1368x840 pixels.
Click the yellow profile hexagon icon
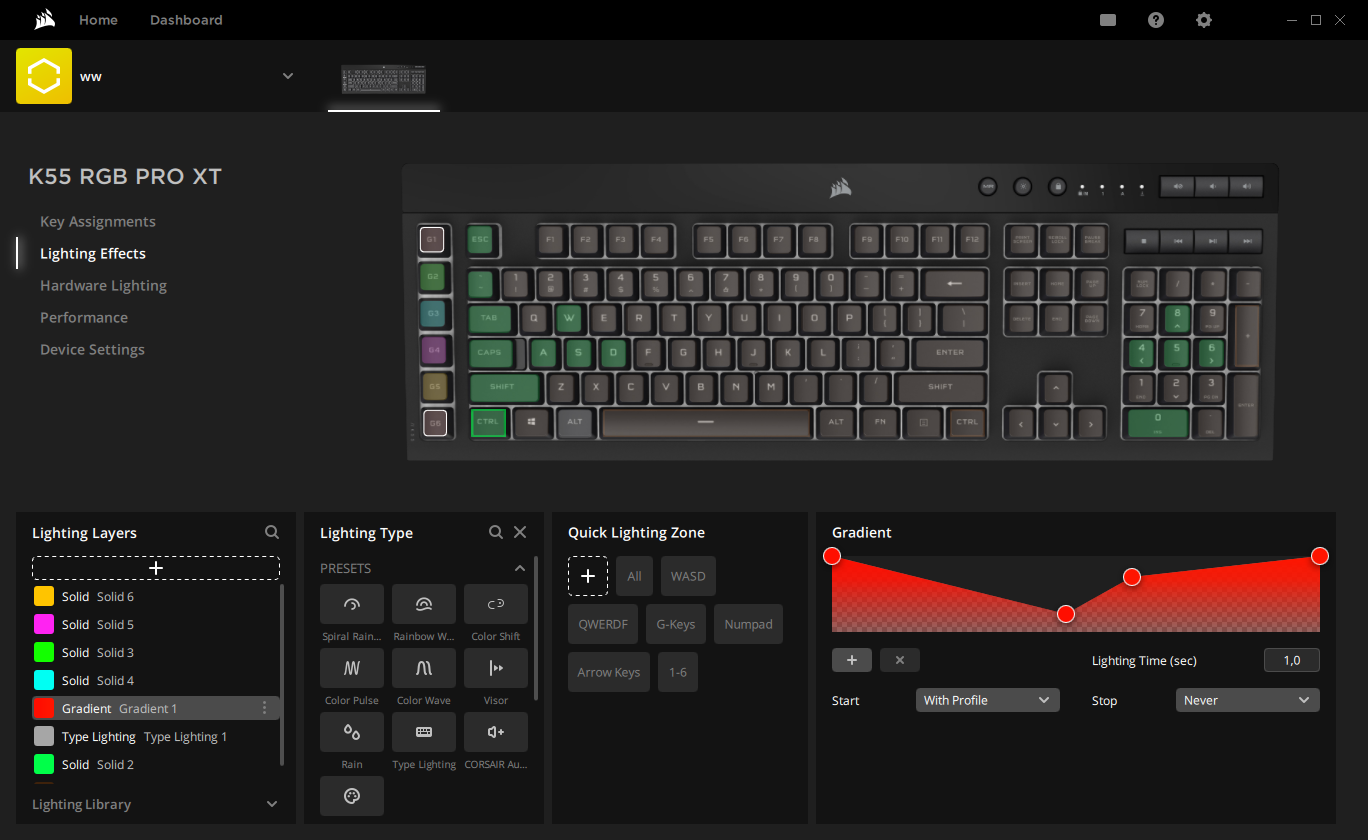pos(44,76)
